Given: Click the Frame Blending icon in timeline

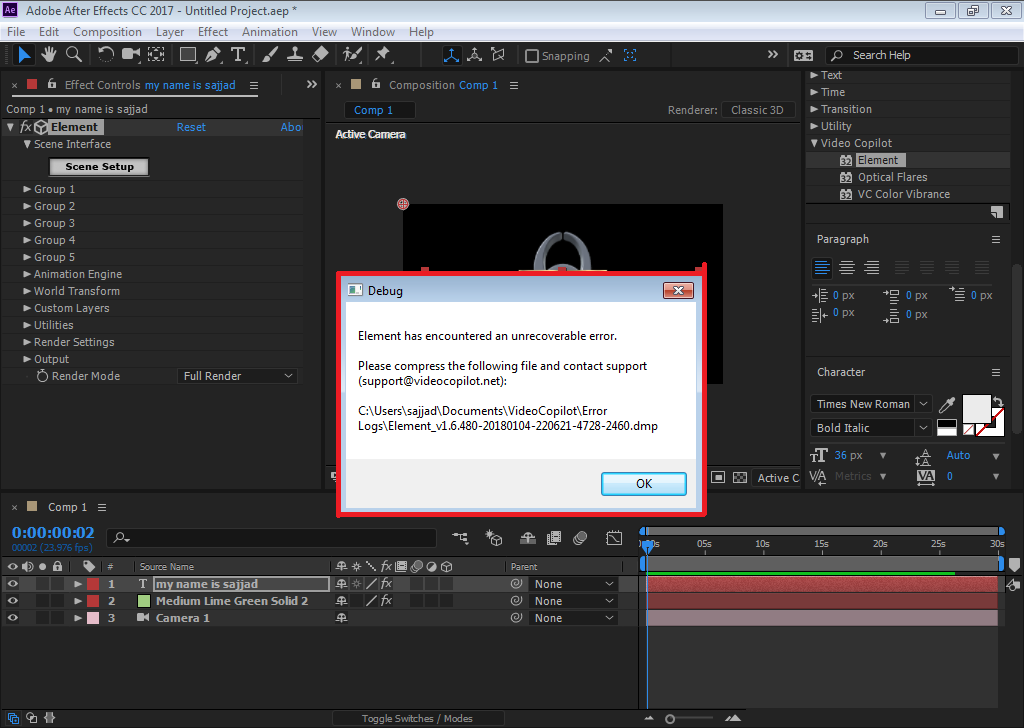Looking at the screenshot, I should pos(554,538).
